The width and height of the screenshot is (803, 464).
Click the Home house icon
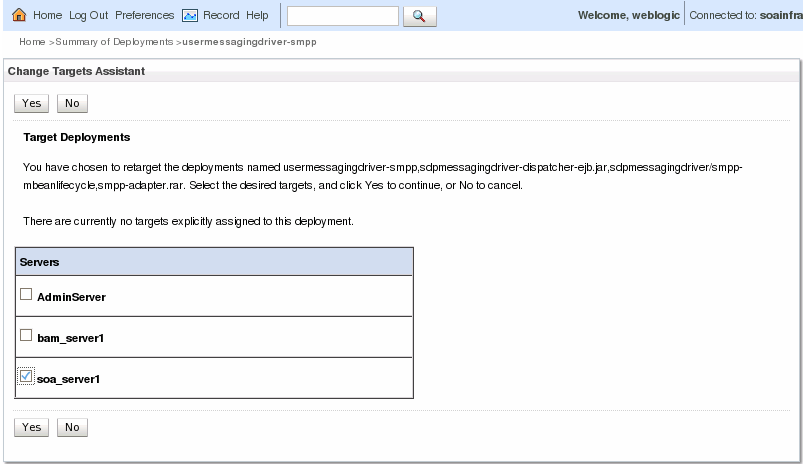[19, 15]
